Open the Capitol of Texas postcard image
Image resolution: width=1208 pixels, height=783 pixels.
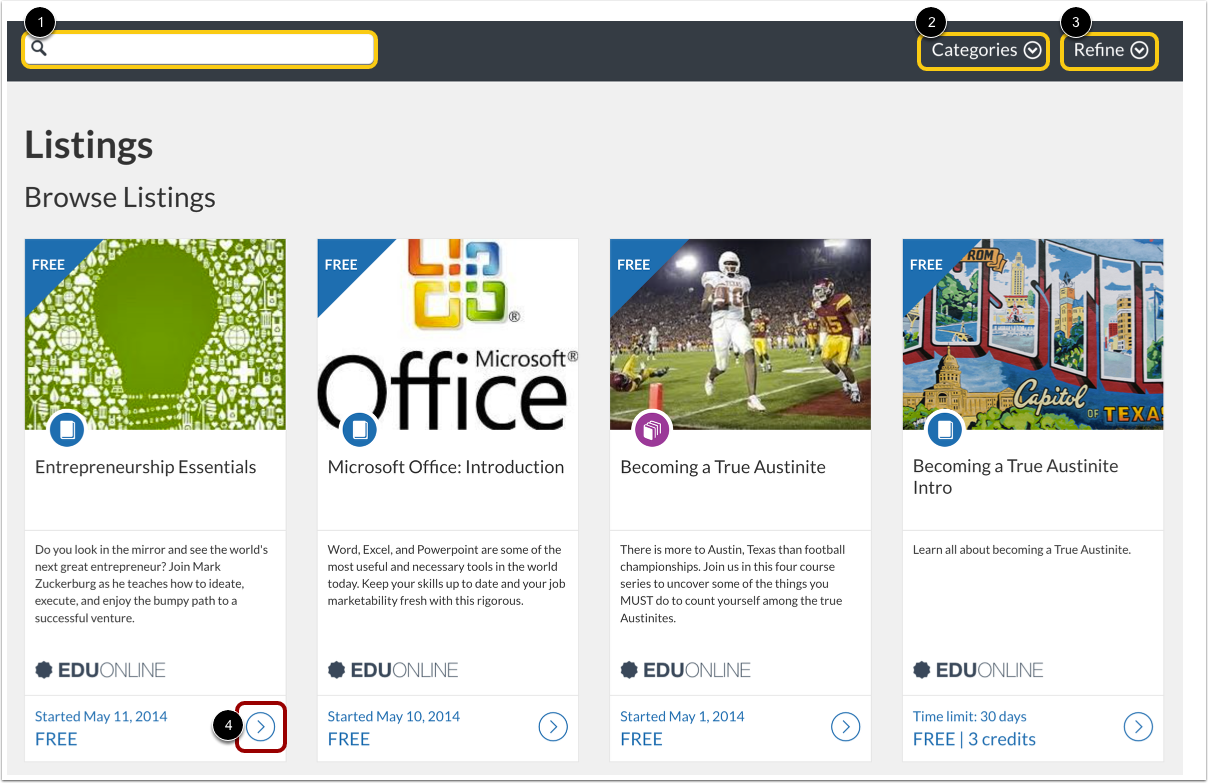[x=1033, y=334]
